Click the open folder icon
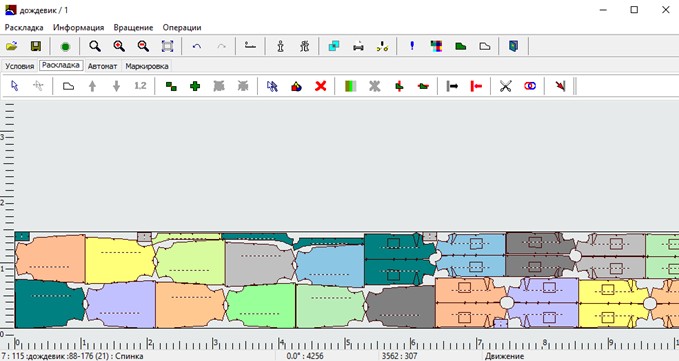The image size is (679, 361). click(x=12, y=46)
